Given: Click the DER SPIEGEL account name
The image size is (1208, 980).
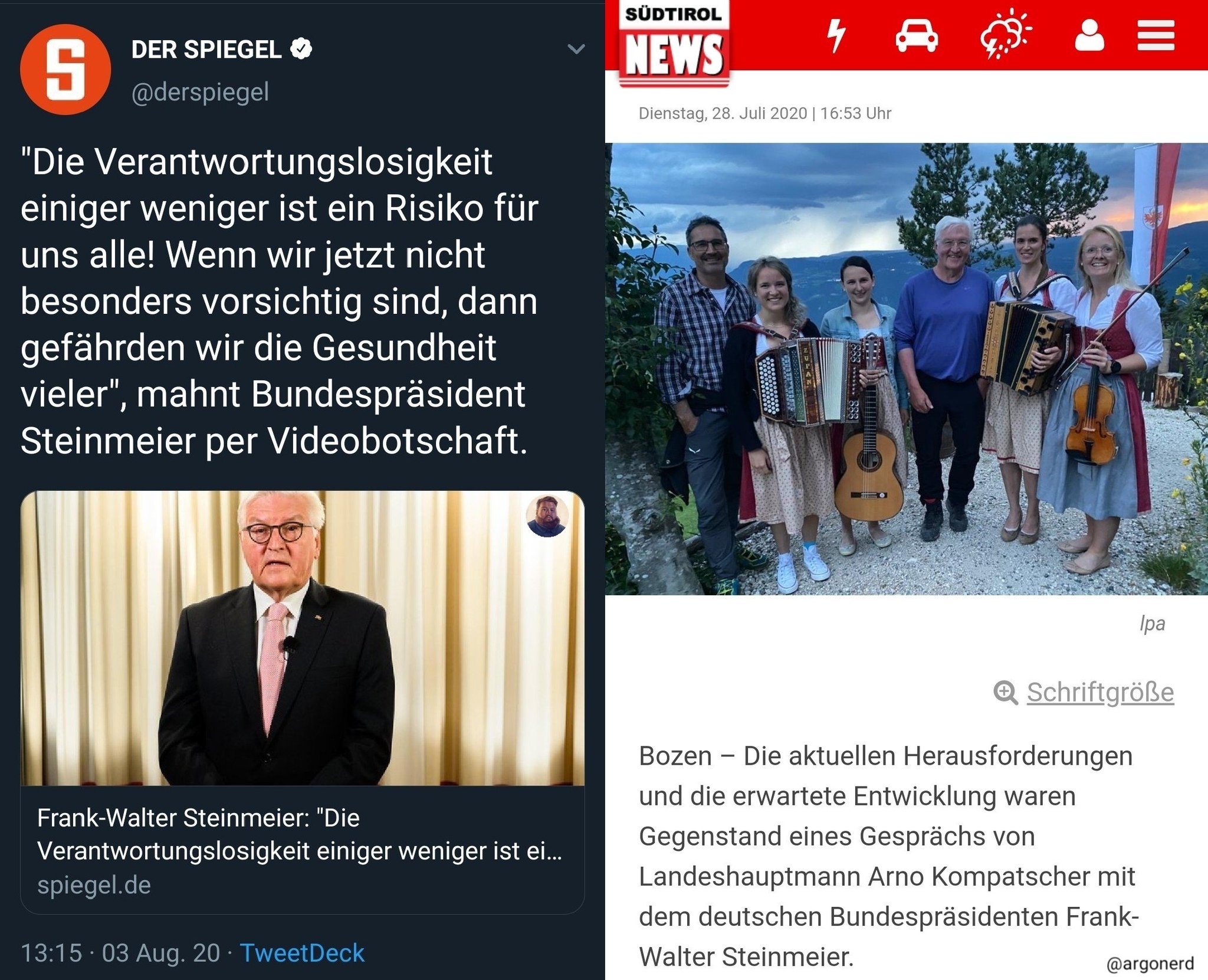Looking at the screenshot, I should (206, 50).
